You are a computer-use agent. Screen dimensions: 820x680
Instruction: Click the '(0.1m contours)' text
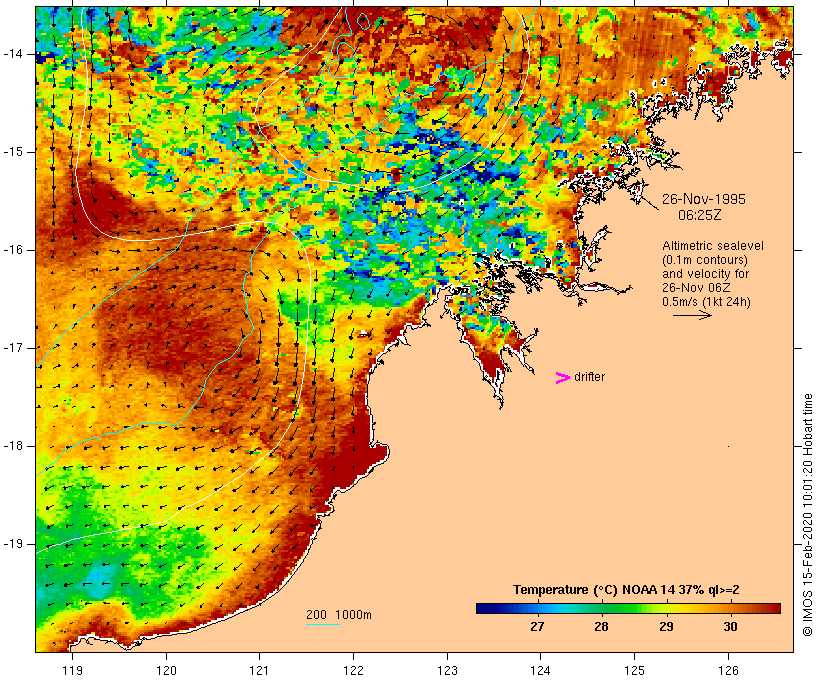point(704,260)
